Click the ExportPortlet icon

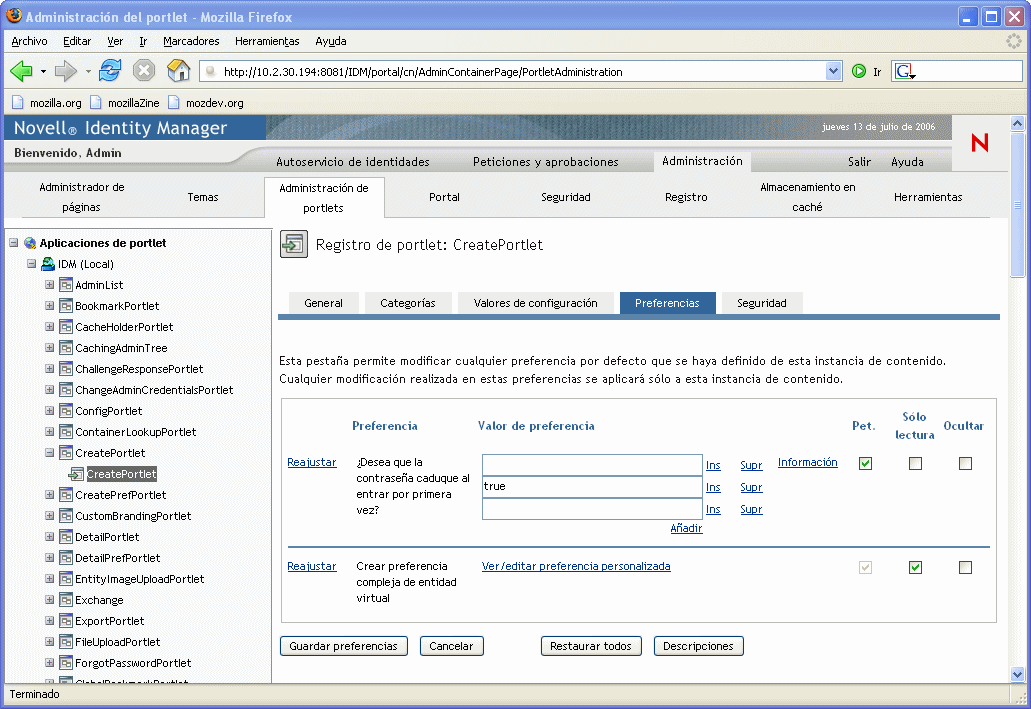coord(66,621)
